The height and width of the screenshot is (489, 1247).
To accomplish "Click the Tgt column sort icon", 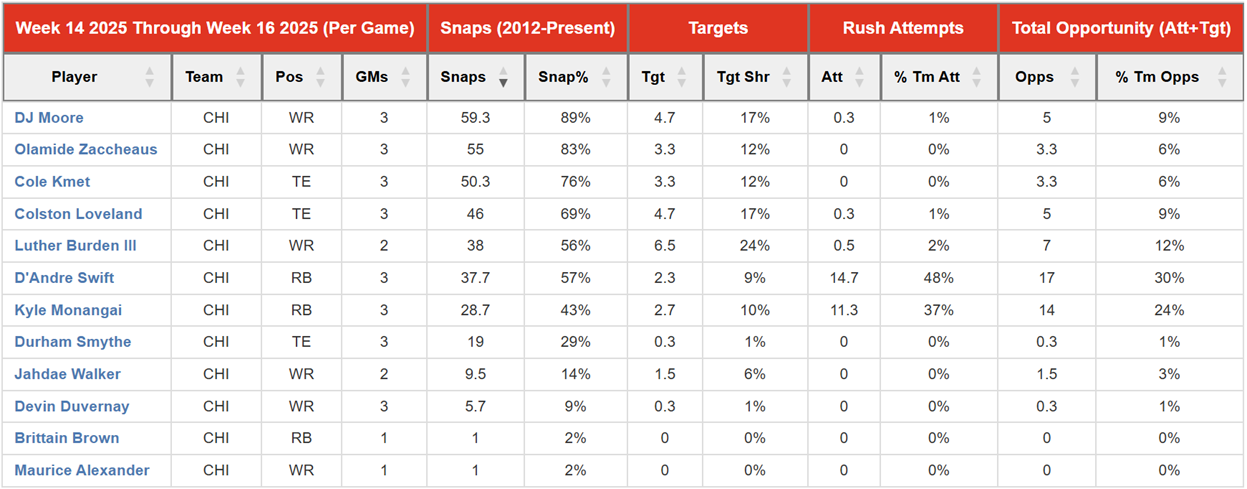I will 681,77.
